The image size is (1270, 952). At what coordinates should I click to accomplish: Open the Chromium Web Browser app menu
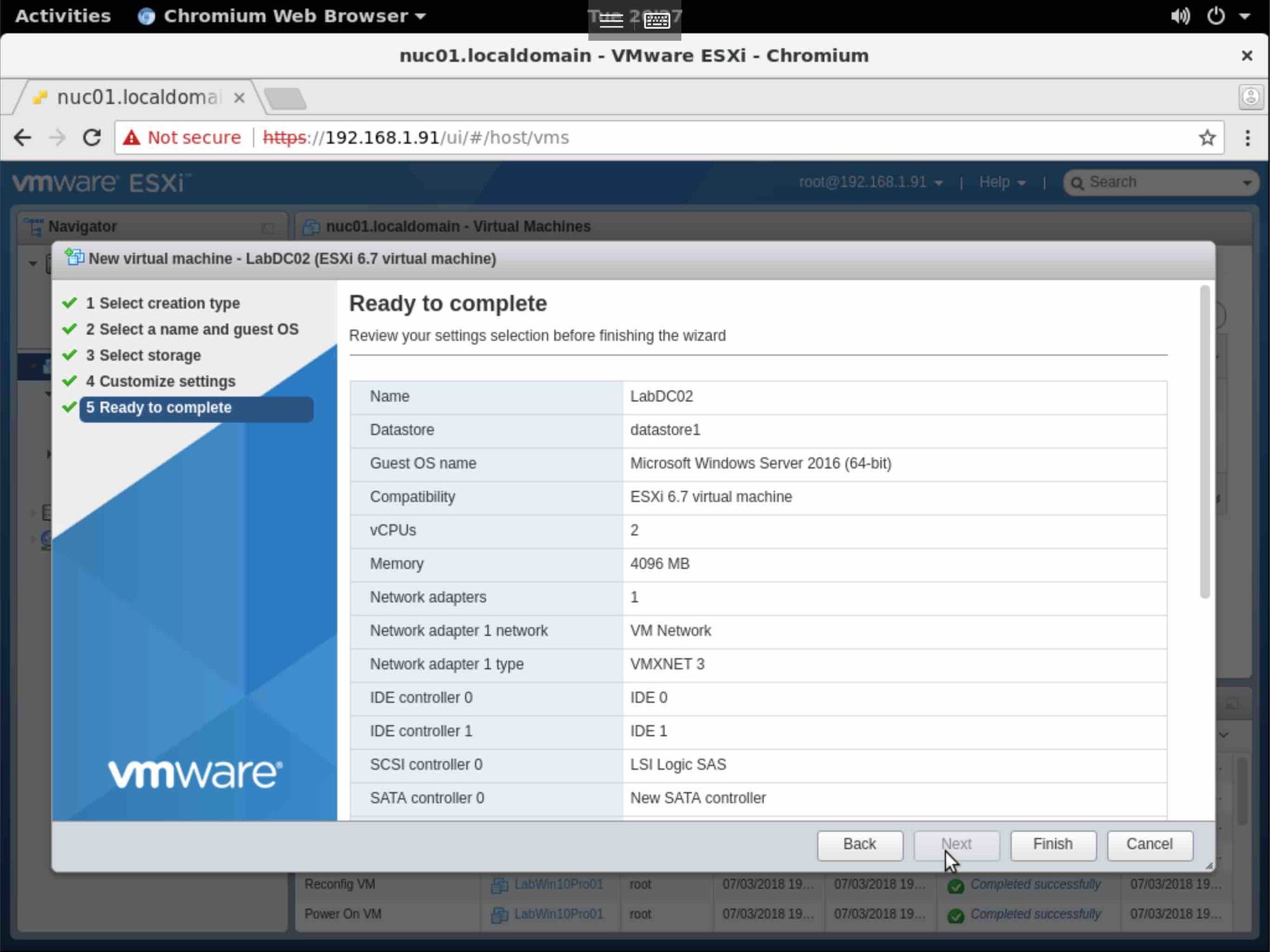[x=282, y=16]
